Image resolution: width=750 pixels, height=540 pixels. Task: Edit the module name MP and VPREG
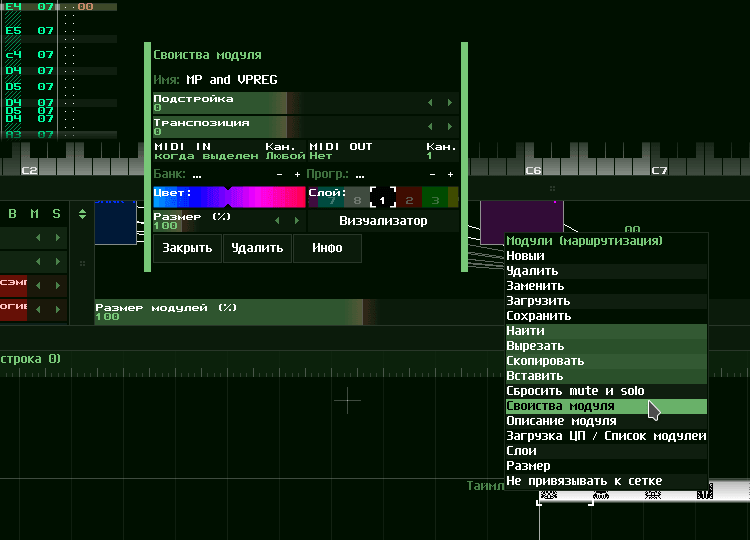[232, 80]
